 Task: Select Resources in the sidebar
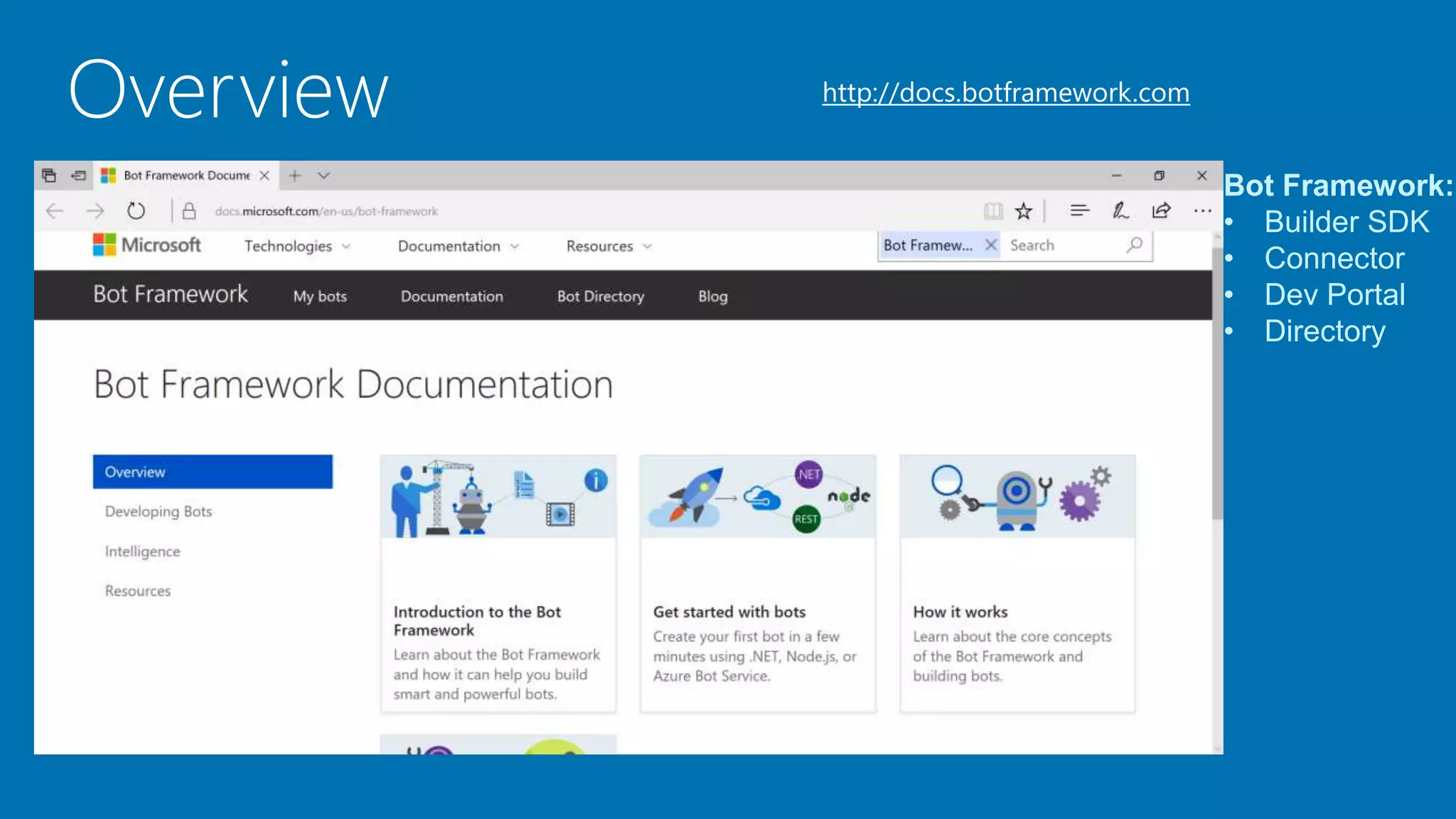[x=138, y=591]
